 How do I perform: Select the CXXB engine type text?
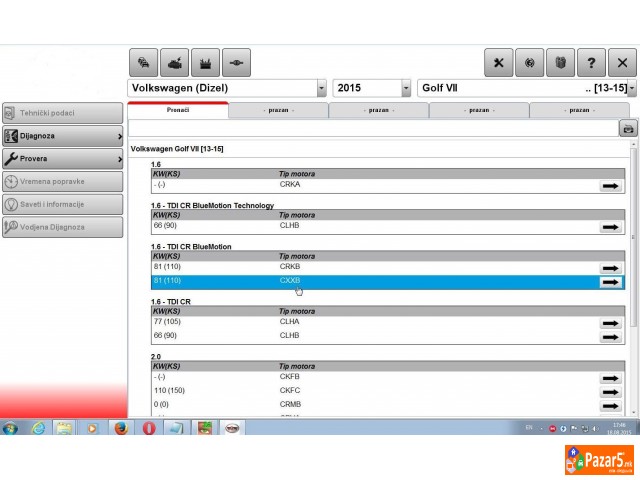coord(290,280)
